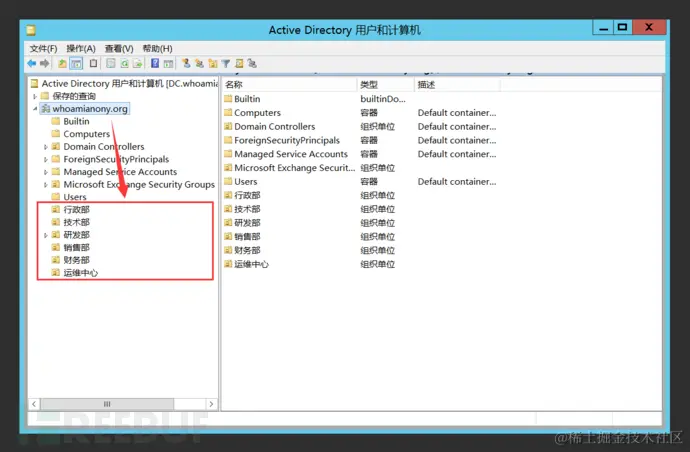This screenshot has height=452, width=690.
Task: Select Managed Service Accounts in right list
Action: click(291, 154)
